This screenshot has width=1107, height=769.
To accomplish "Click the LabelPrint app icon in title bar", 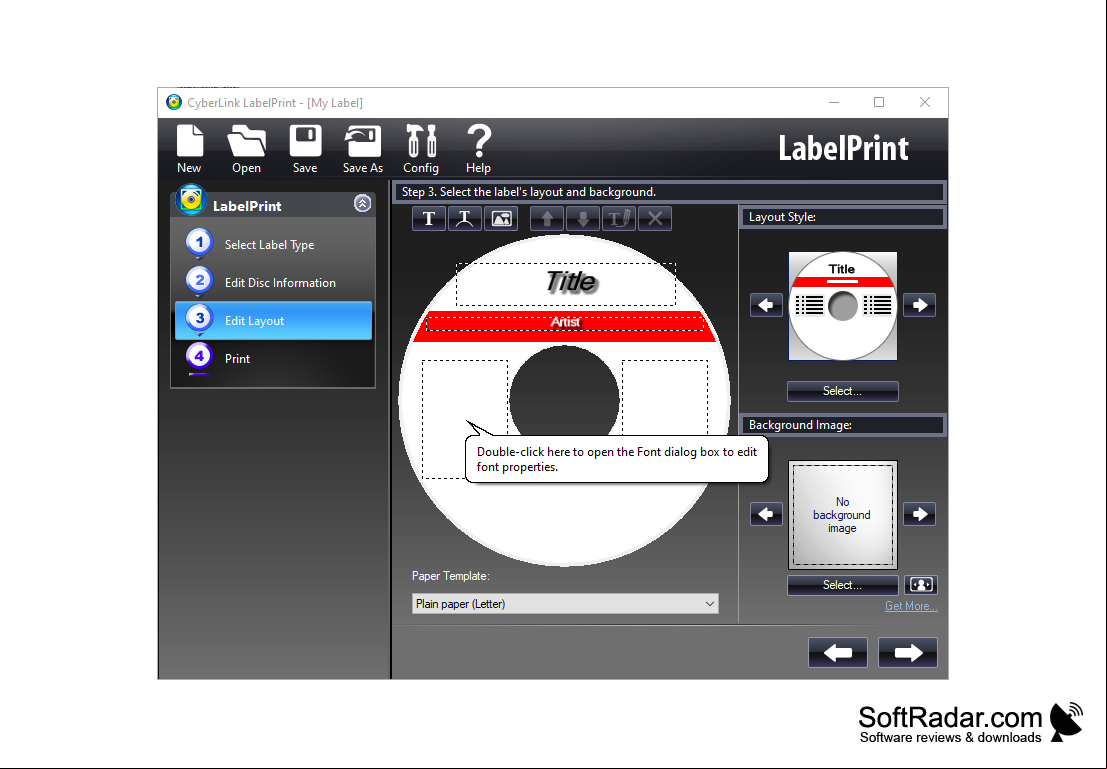I will [x=174, y=102].
